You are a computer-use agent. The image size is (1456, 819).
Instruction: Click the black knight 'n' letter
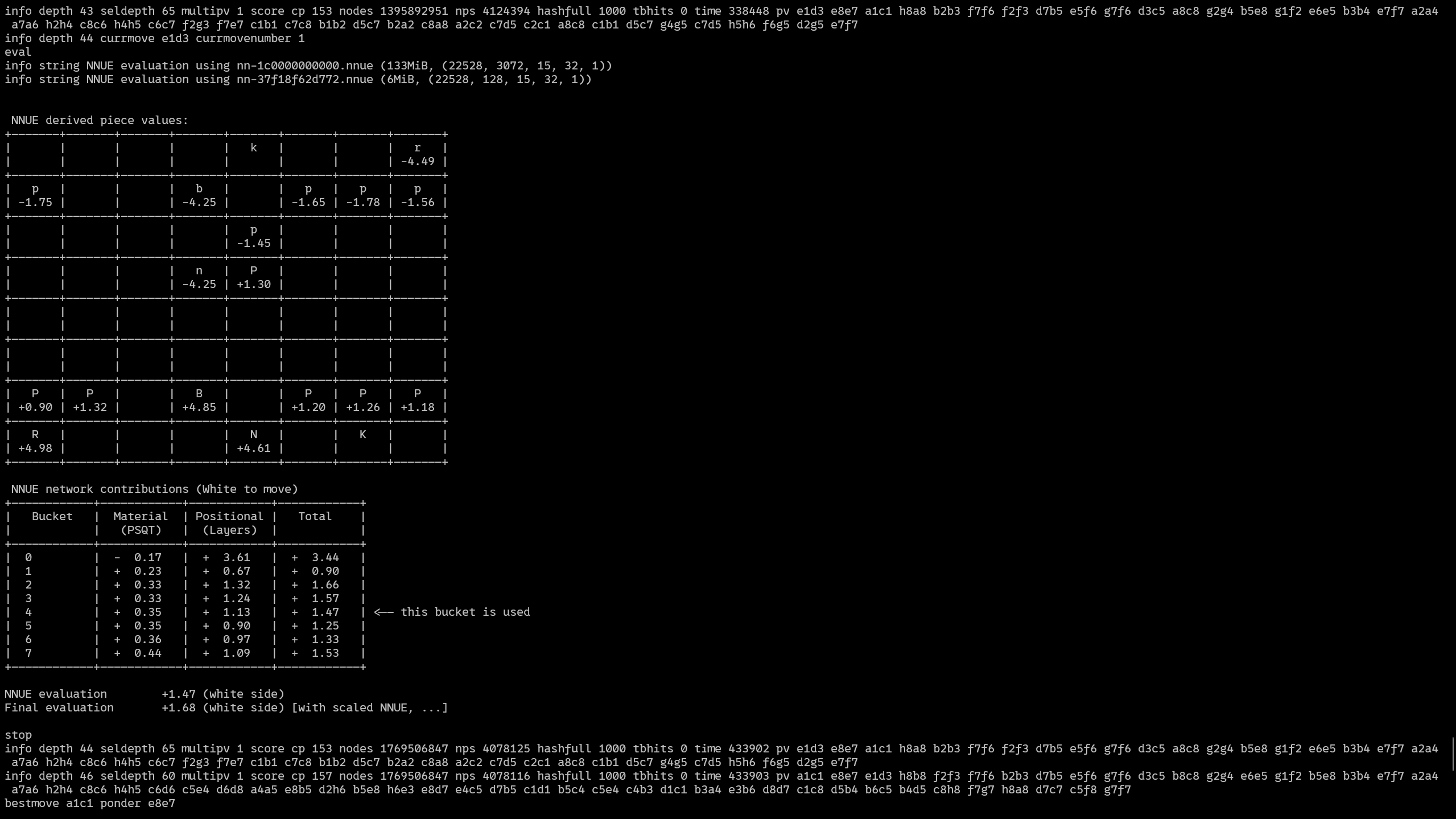click(199, 270)
